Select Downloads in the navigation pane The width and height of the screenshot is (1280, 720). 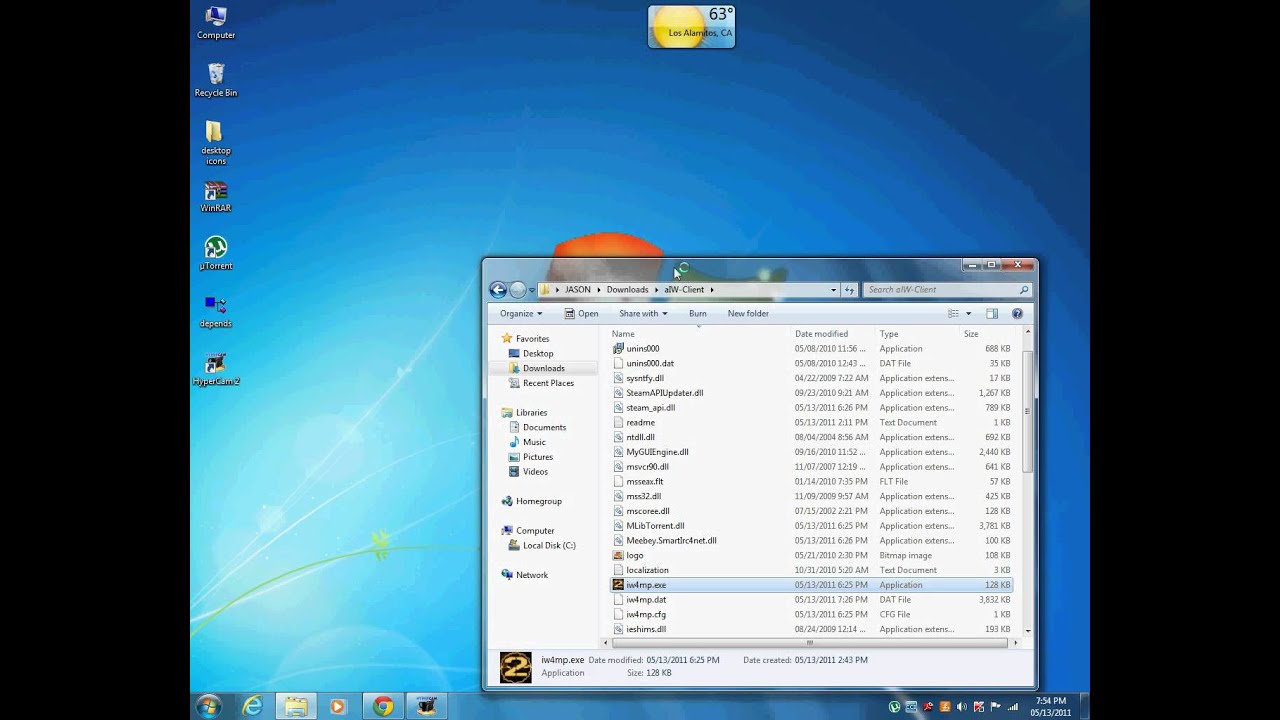point(544,368)
